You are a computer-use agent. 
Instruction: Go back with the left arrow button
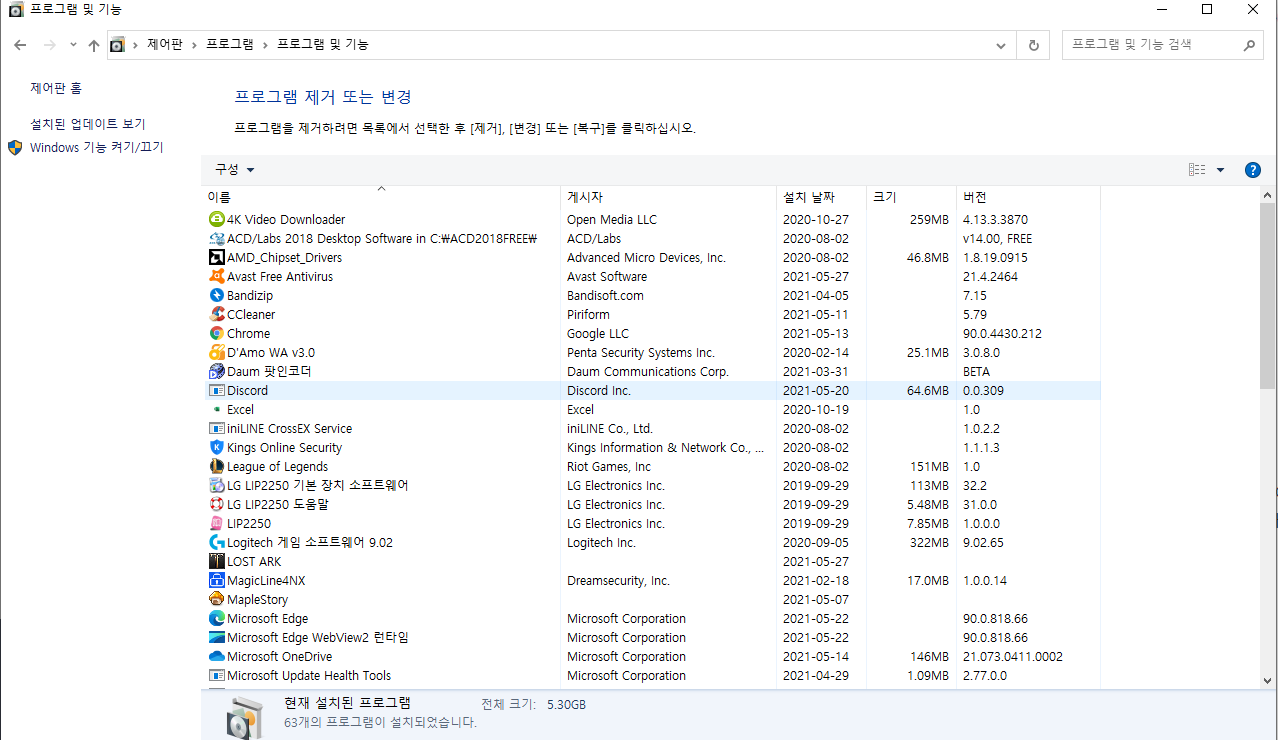[x=20, y=45]
